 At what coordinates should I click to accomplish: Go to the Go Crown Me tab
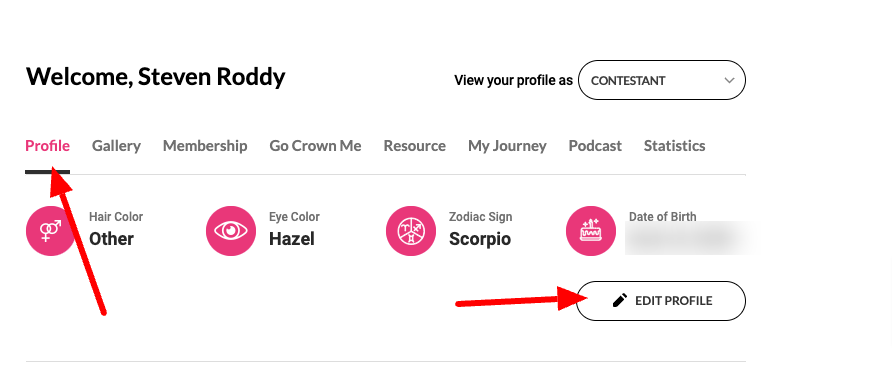pos(315,146)
